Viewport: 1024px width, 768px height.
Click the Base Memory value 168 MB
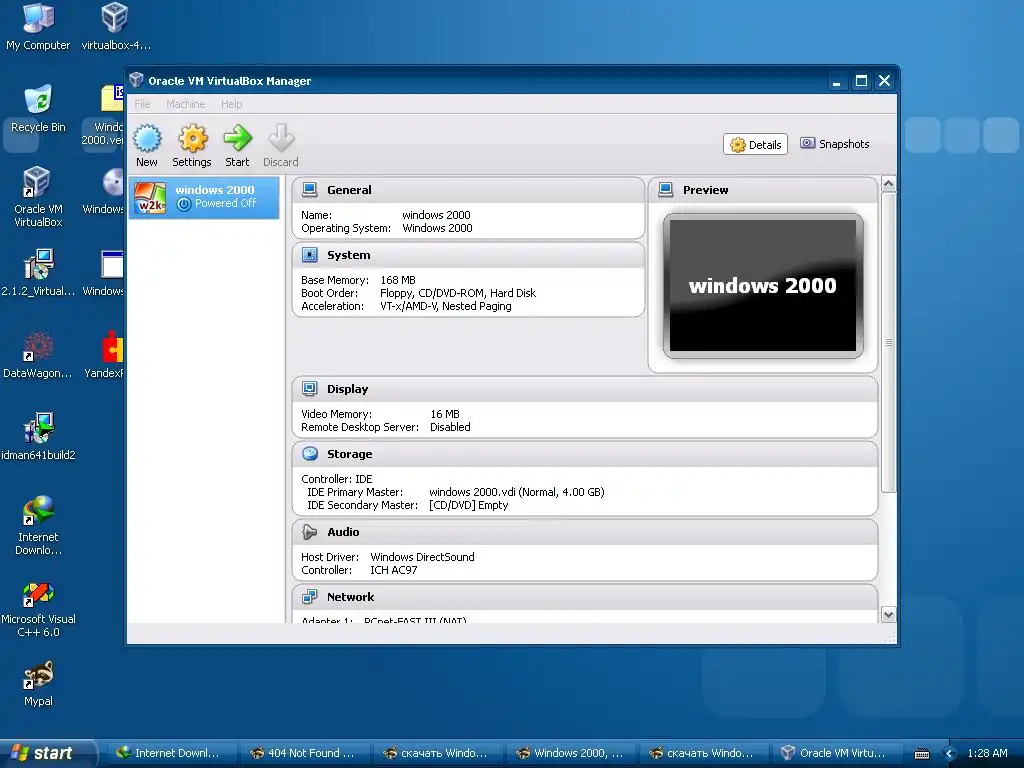point(398,280)
